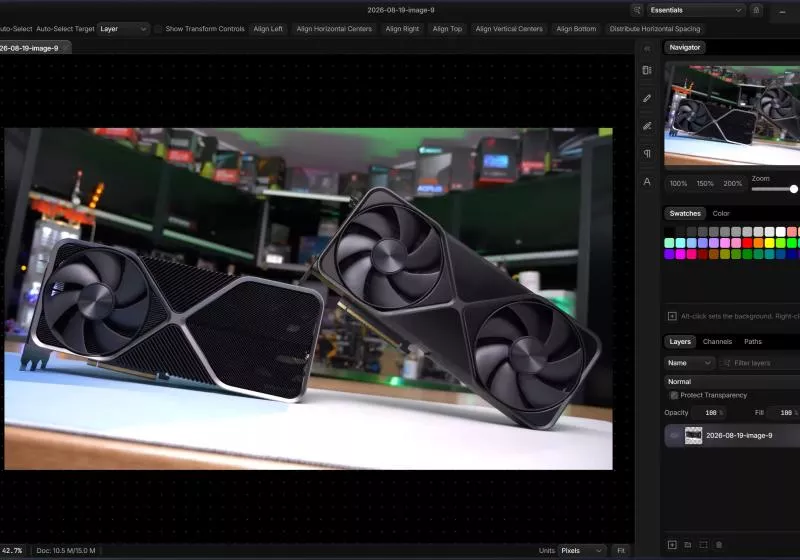Click the navigator Zoom slider handle

[793, 189]
